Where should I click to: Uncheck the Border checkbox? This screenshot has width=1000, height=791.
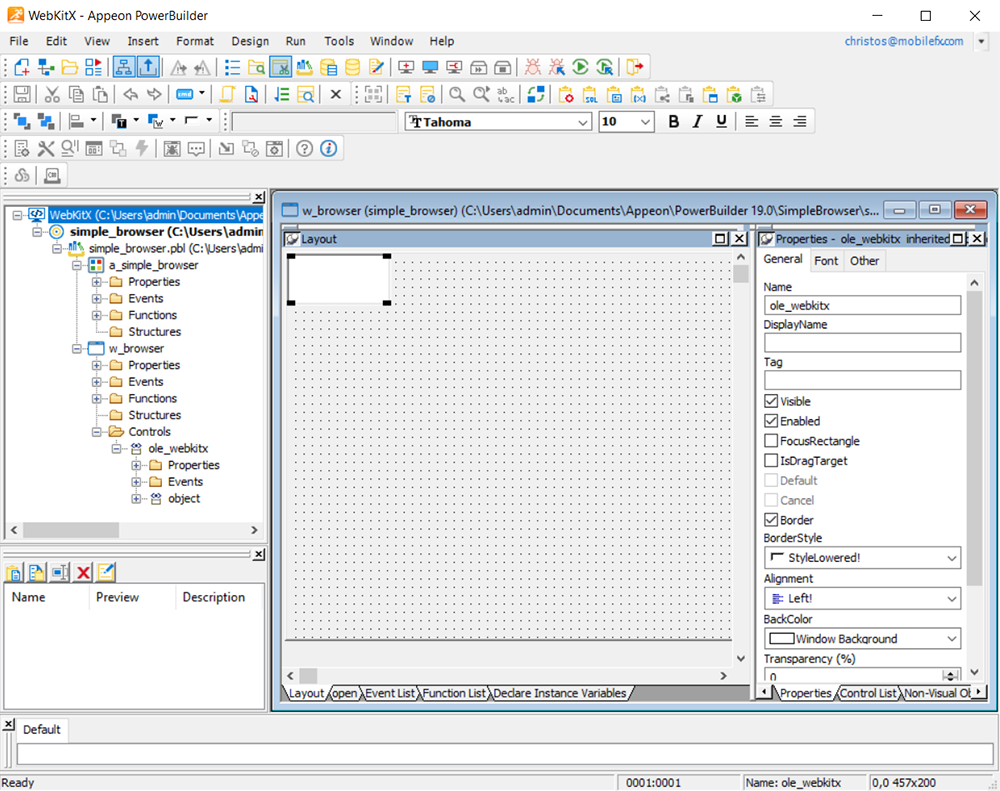click(771, 520)
